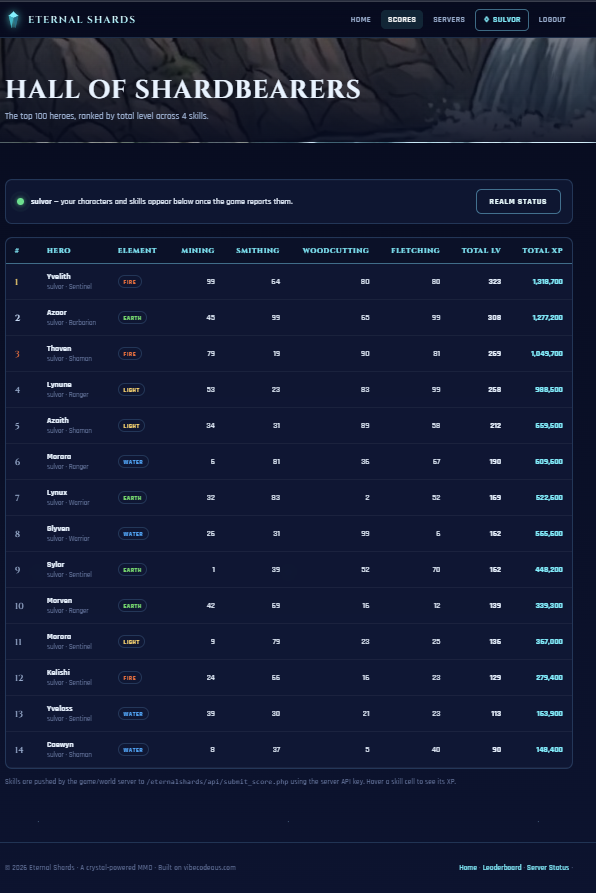The height and width of the screenshot is (893, 596).
Task: Select hero name Glyven
Action: click(58, 529)
